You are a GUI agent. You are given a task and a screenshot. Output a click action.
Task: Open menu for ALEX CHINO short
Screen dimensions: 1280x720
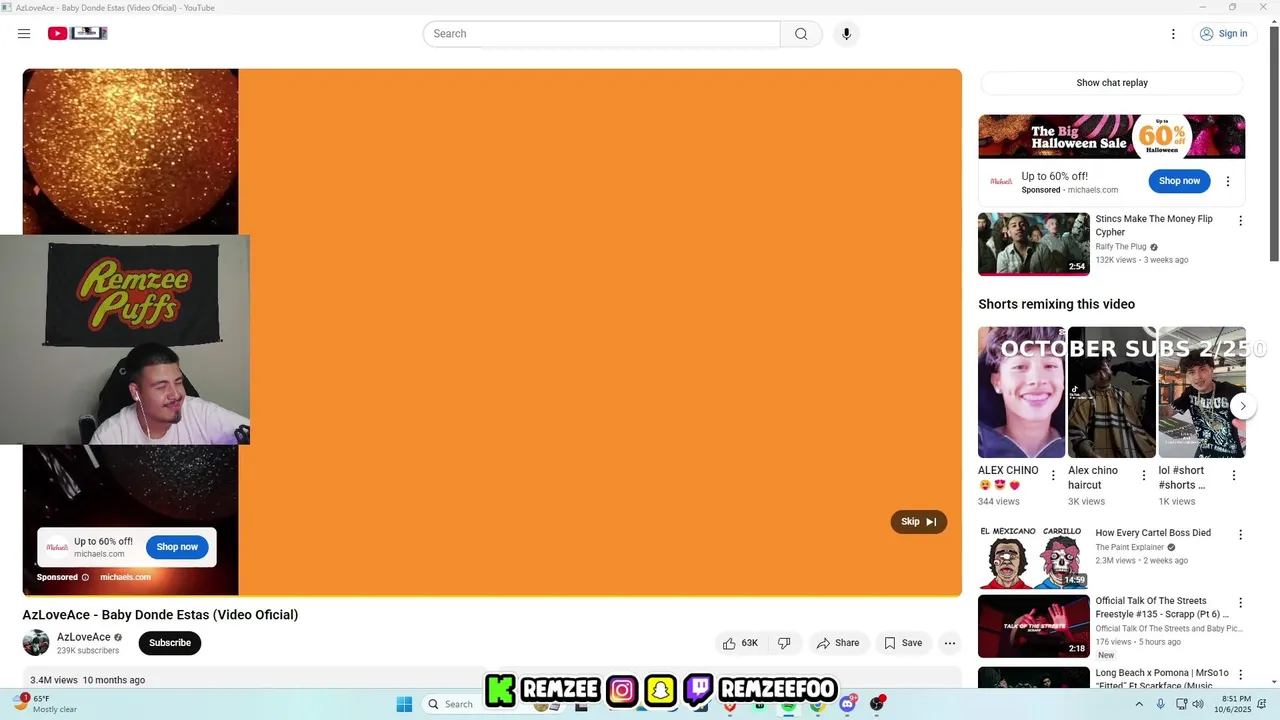coord(1053,476)
